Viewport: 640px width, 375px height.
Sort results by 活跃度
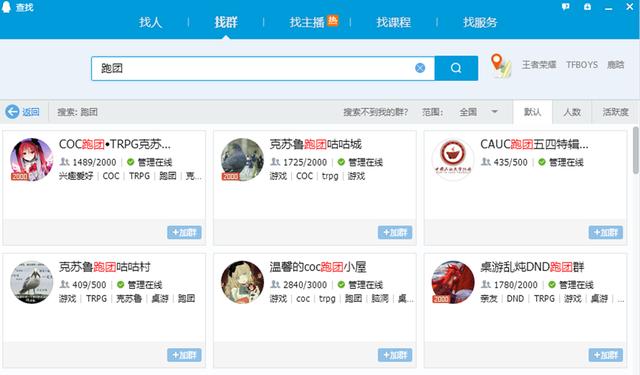[x=616, y=112]
